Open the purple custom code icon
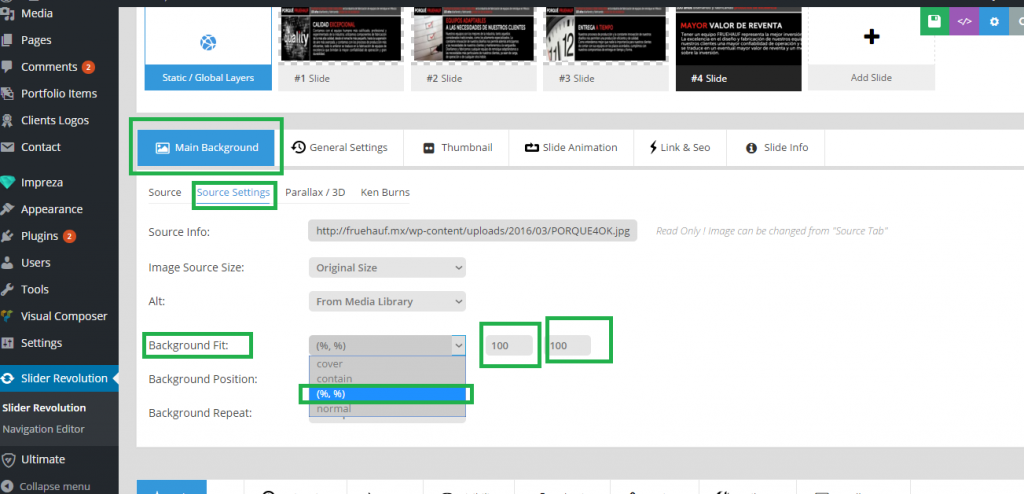Viewport: 1024px width, 494px height. click(x=964, y=21)
